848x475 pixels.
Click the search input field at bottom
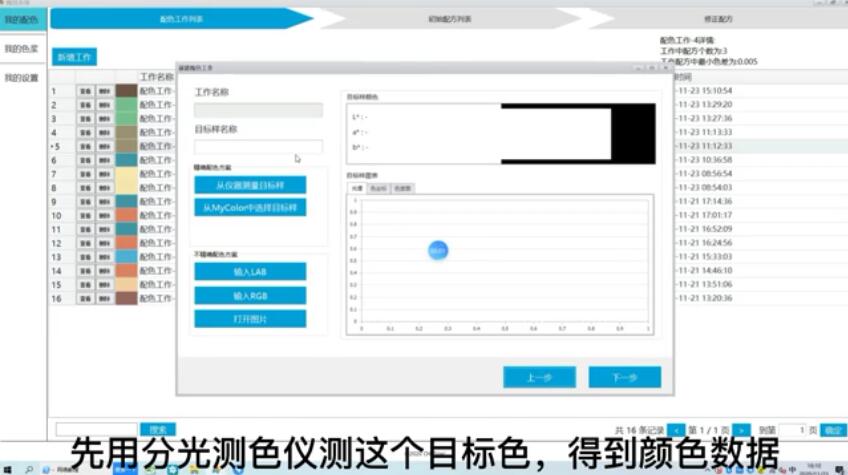(x=96, y=430)
